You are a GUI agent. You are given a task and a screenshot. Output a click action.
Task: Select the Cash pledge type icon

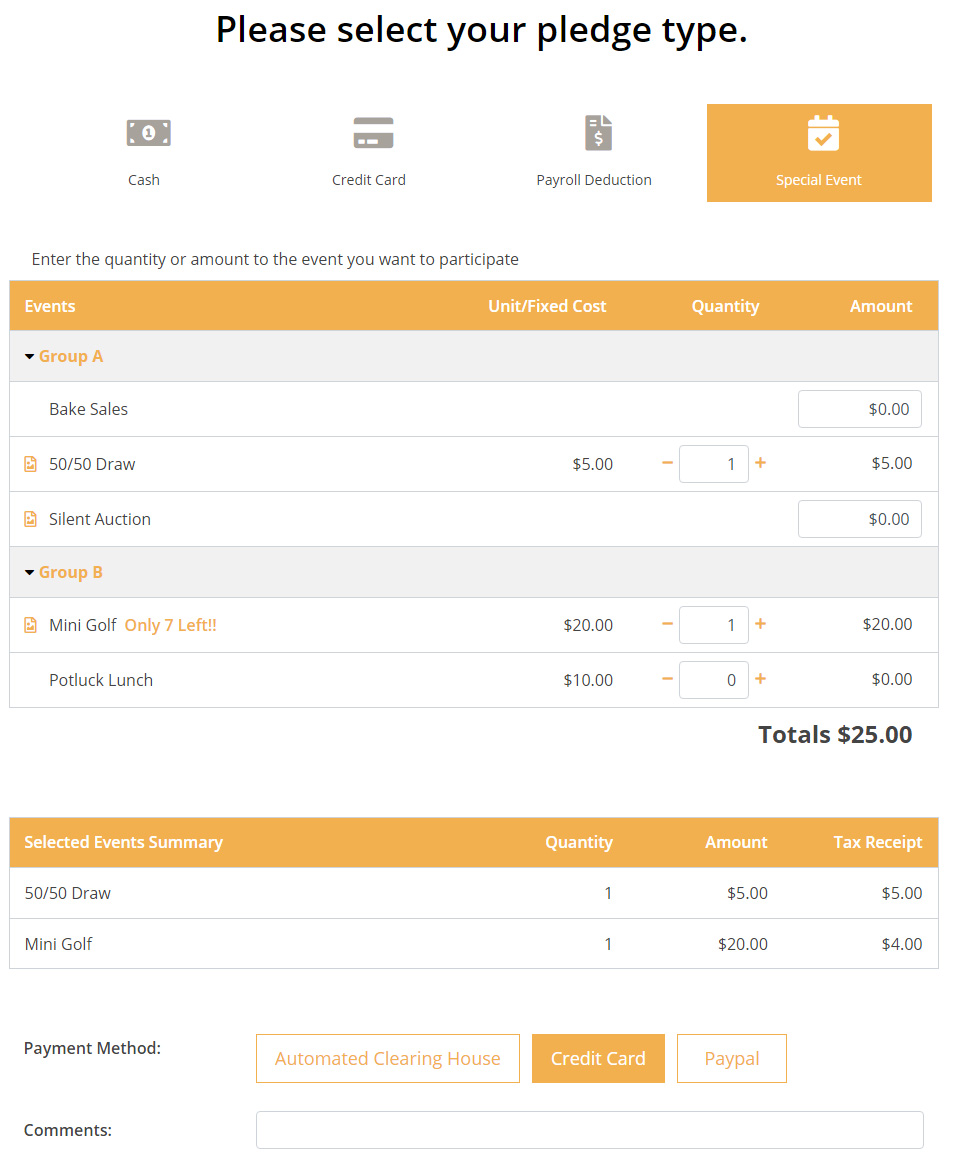tap(148, 132)
